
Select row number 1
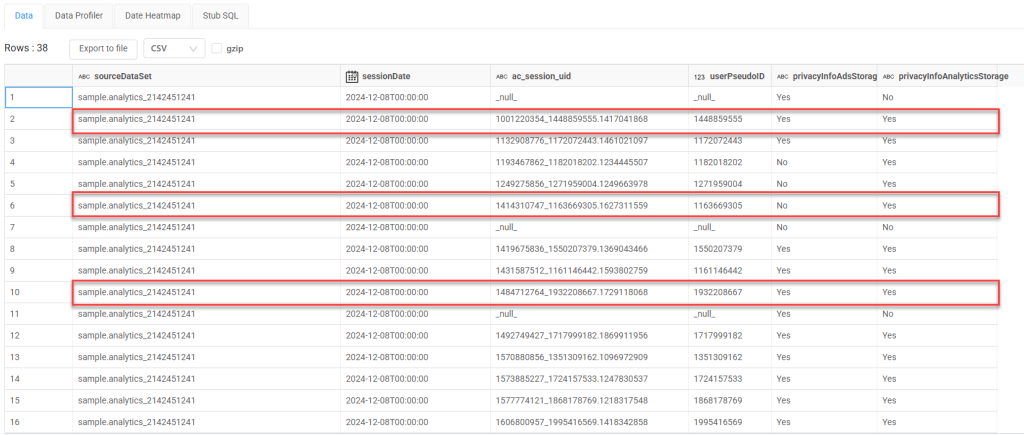(39, 97)
